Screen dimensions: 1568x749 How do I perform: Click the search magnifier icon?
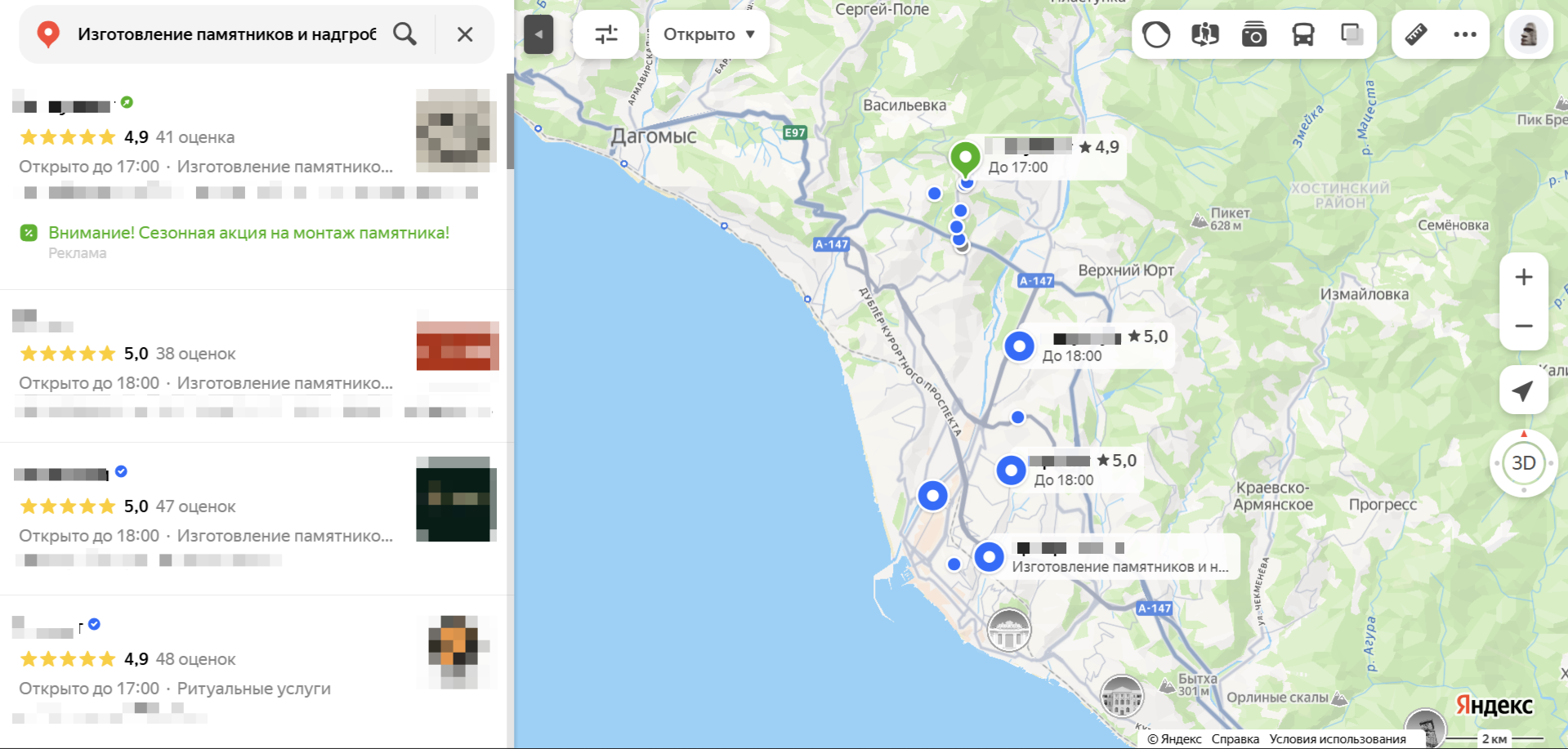pyautogui.click(x=404, y=34)
